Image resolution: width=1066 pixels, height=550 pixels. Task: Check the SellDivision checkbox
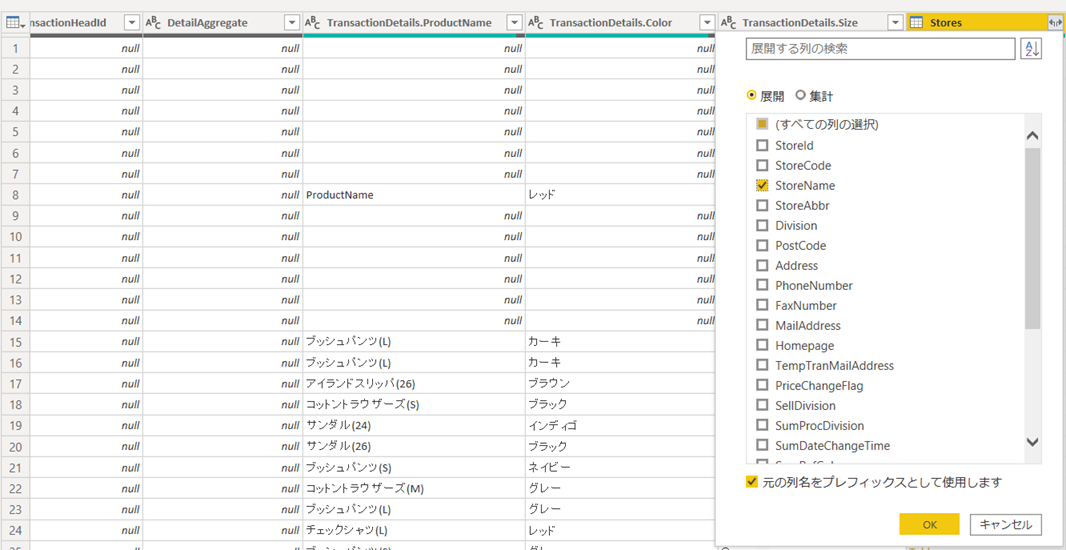(x=762, y=406)
